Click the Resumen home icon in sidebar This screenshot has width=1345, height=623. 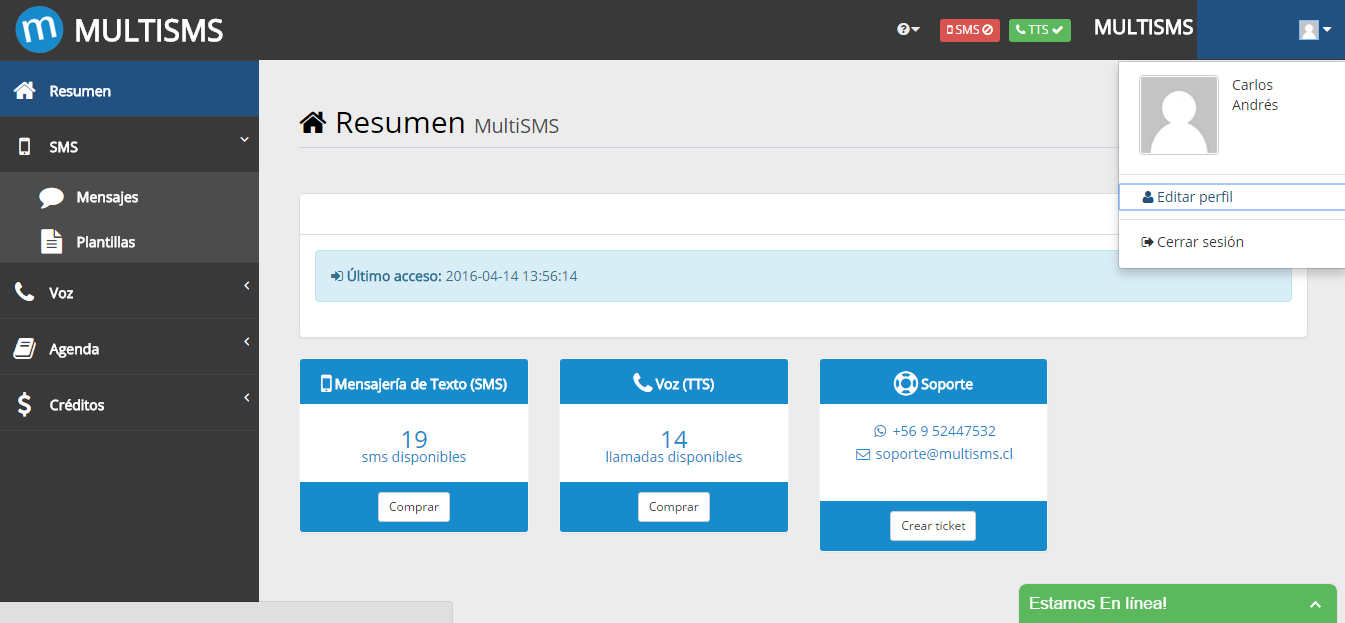coord(24,91)
